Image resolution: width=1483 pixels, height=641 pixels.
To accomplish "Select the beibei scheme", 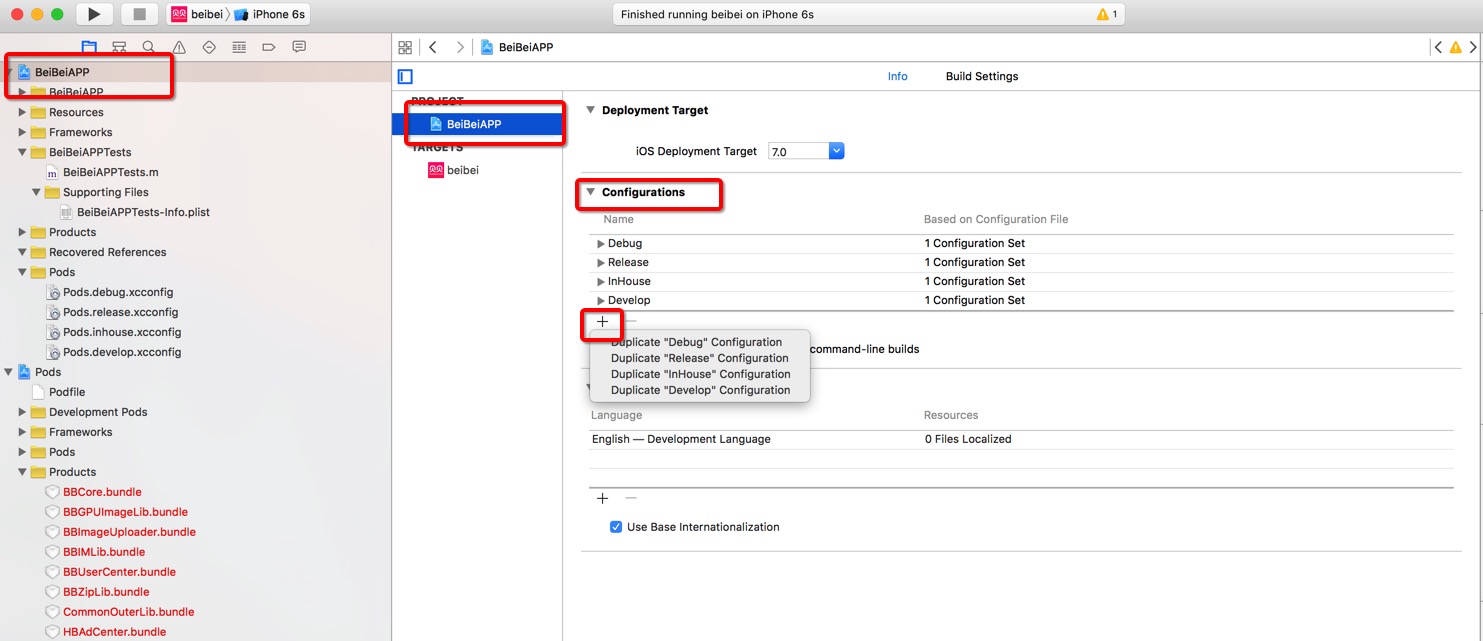I will pos(198,14).
